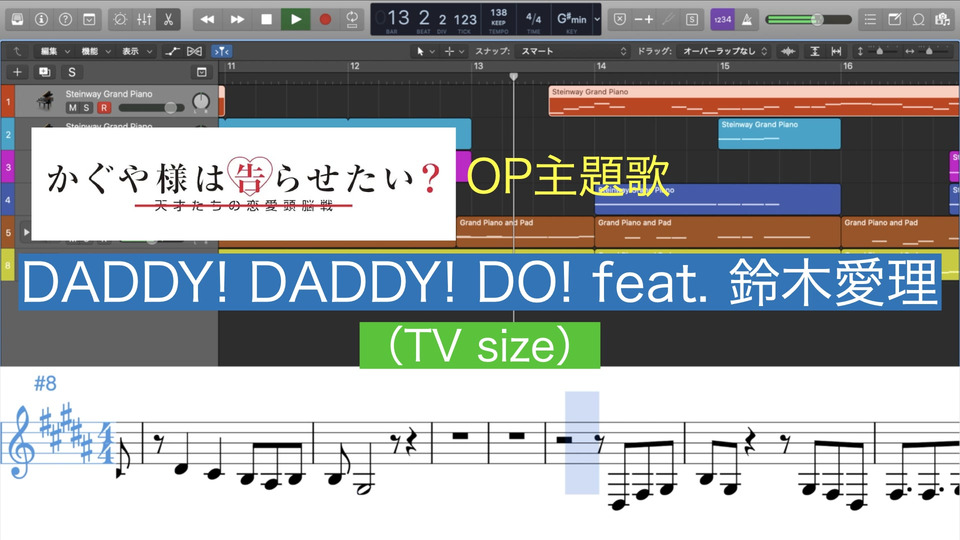The height and width of the screenshot is (540, 960).
Task: Solo track 1 with its S button
Action: 86,108
